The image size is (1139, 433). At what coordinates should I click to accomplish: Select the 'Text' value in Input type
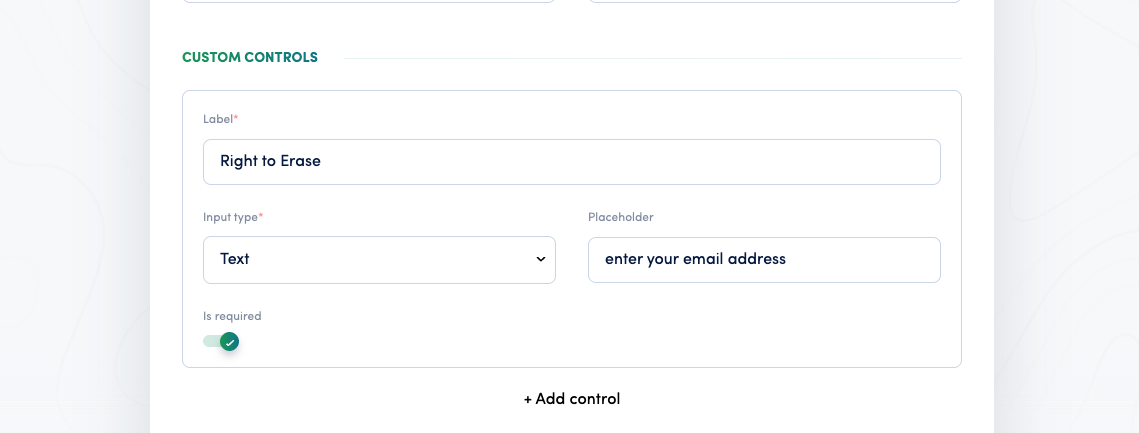coord(235,259)
